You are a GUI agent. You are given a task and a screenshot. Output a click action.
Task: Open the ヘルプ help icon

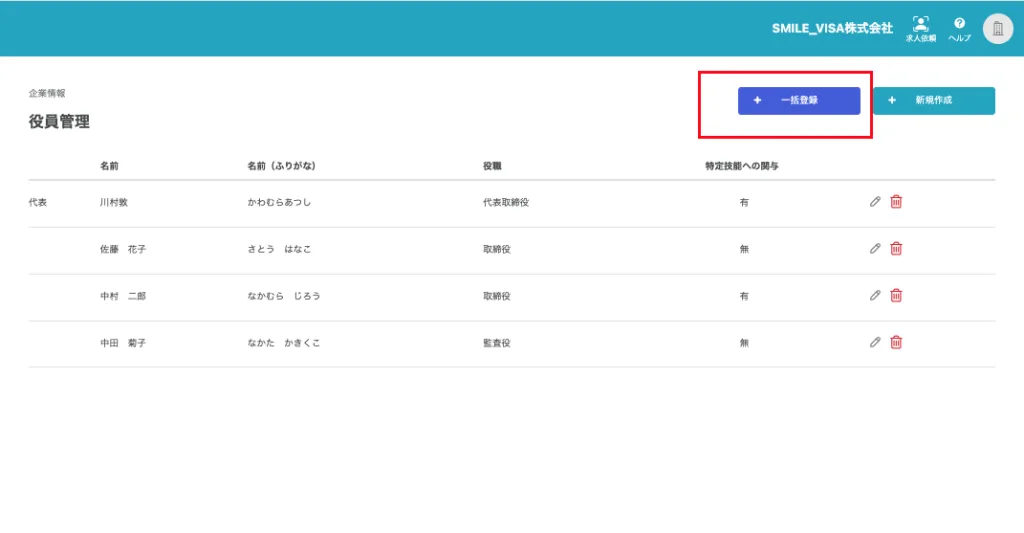click(x=959, y=28)
